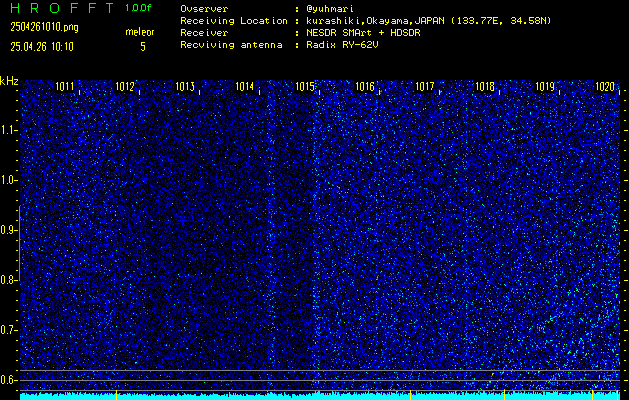Click the 'Receiver' field label
The image size is (629, 400).
click(204, 33)
